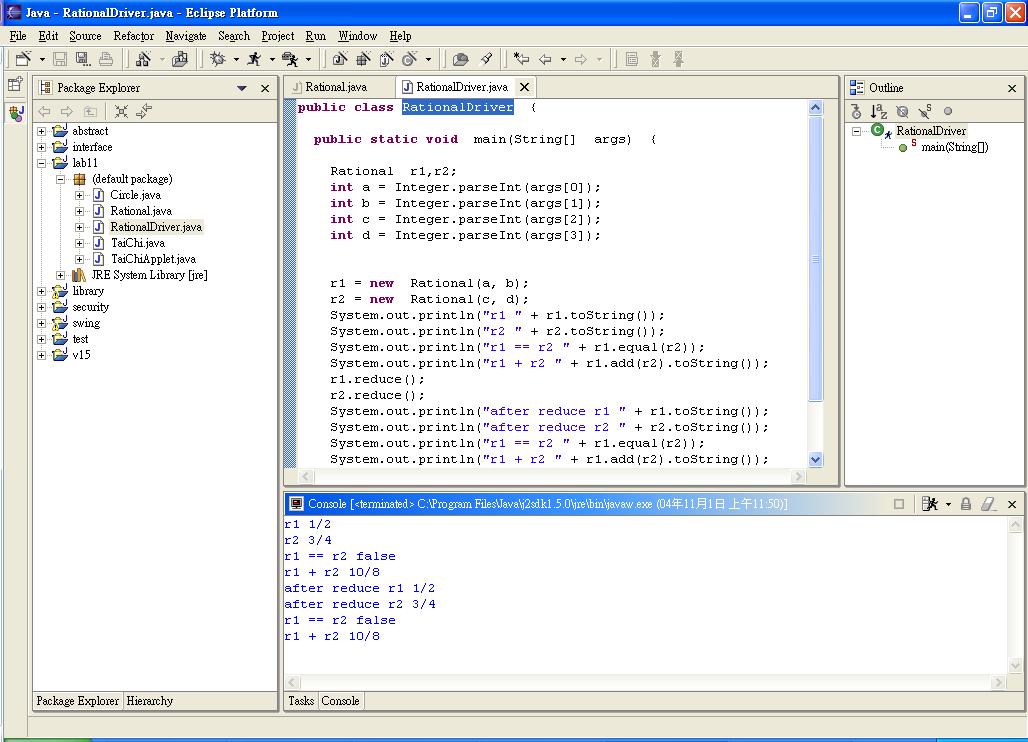Viewport: 1028px width, 742px height.
Task: Open the Project menu
Action: (x=277, y=36)
